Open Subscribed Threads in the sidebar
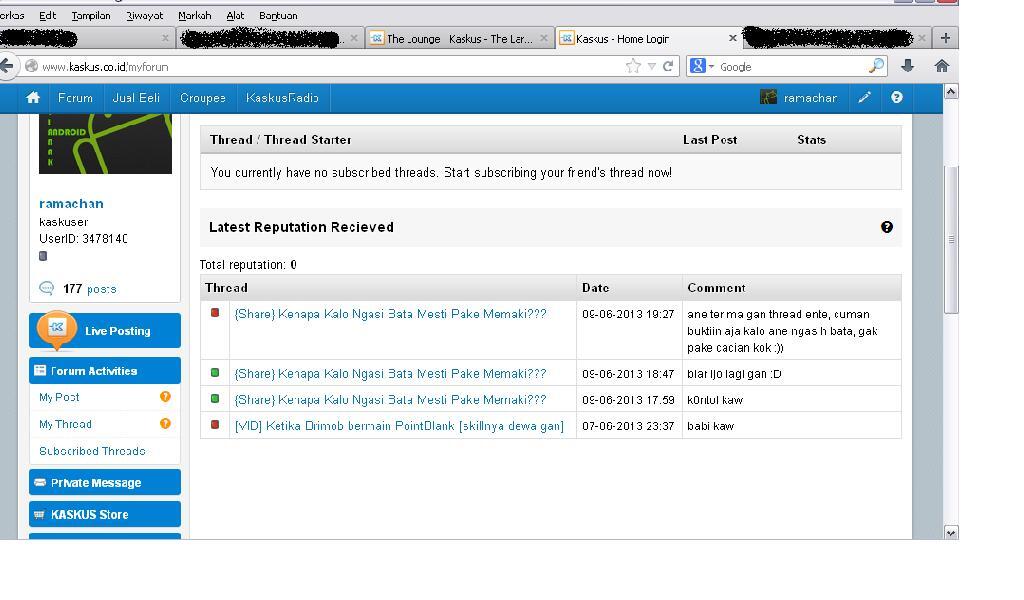Viewport: 1024px width, 600px height. 92,451
